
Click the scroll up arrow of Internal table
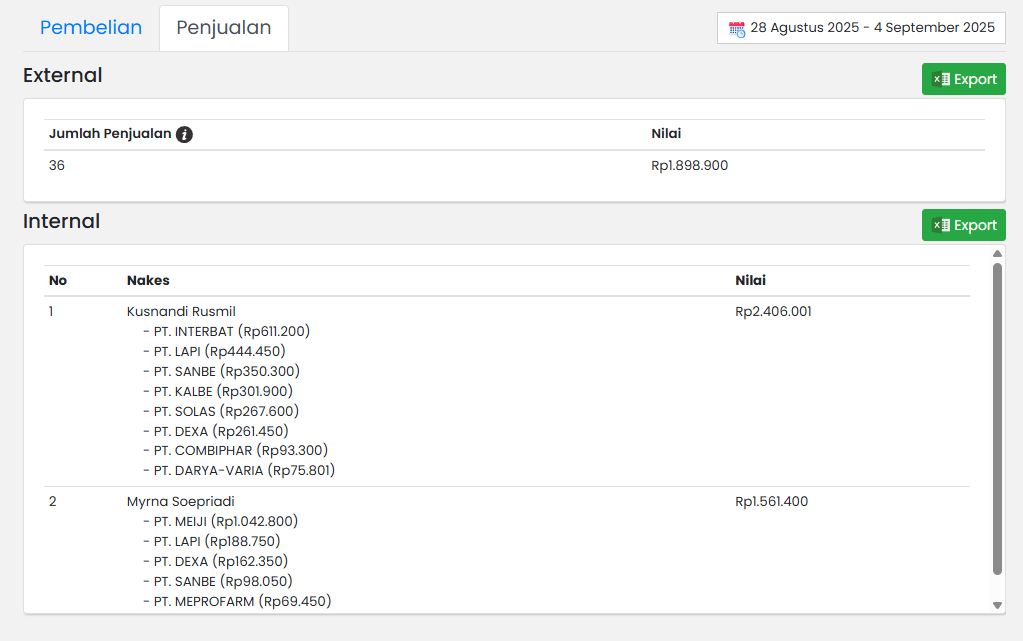997,254
